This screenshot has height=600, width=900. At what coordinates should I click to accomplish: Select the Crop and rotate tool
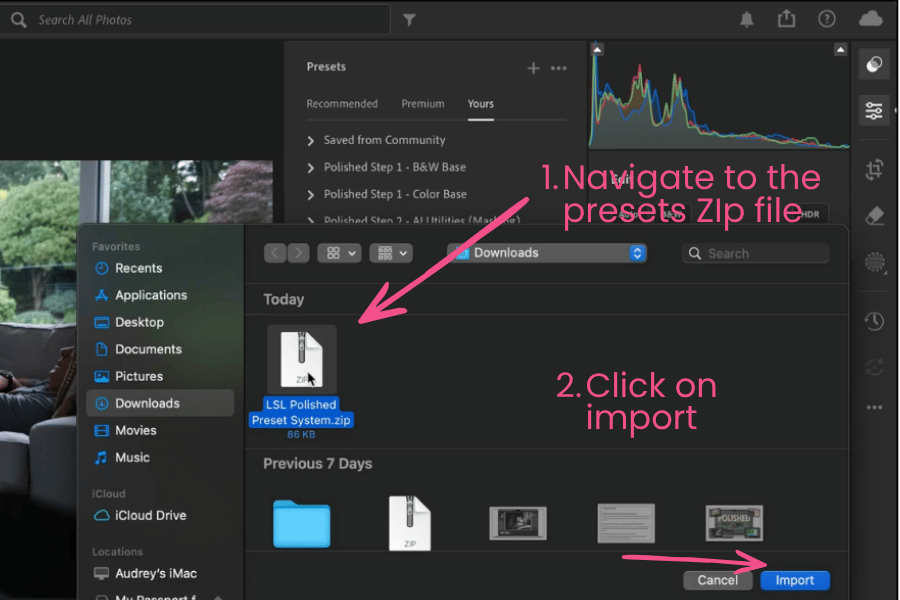point(874,169)
